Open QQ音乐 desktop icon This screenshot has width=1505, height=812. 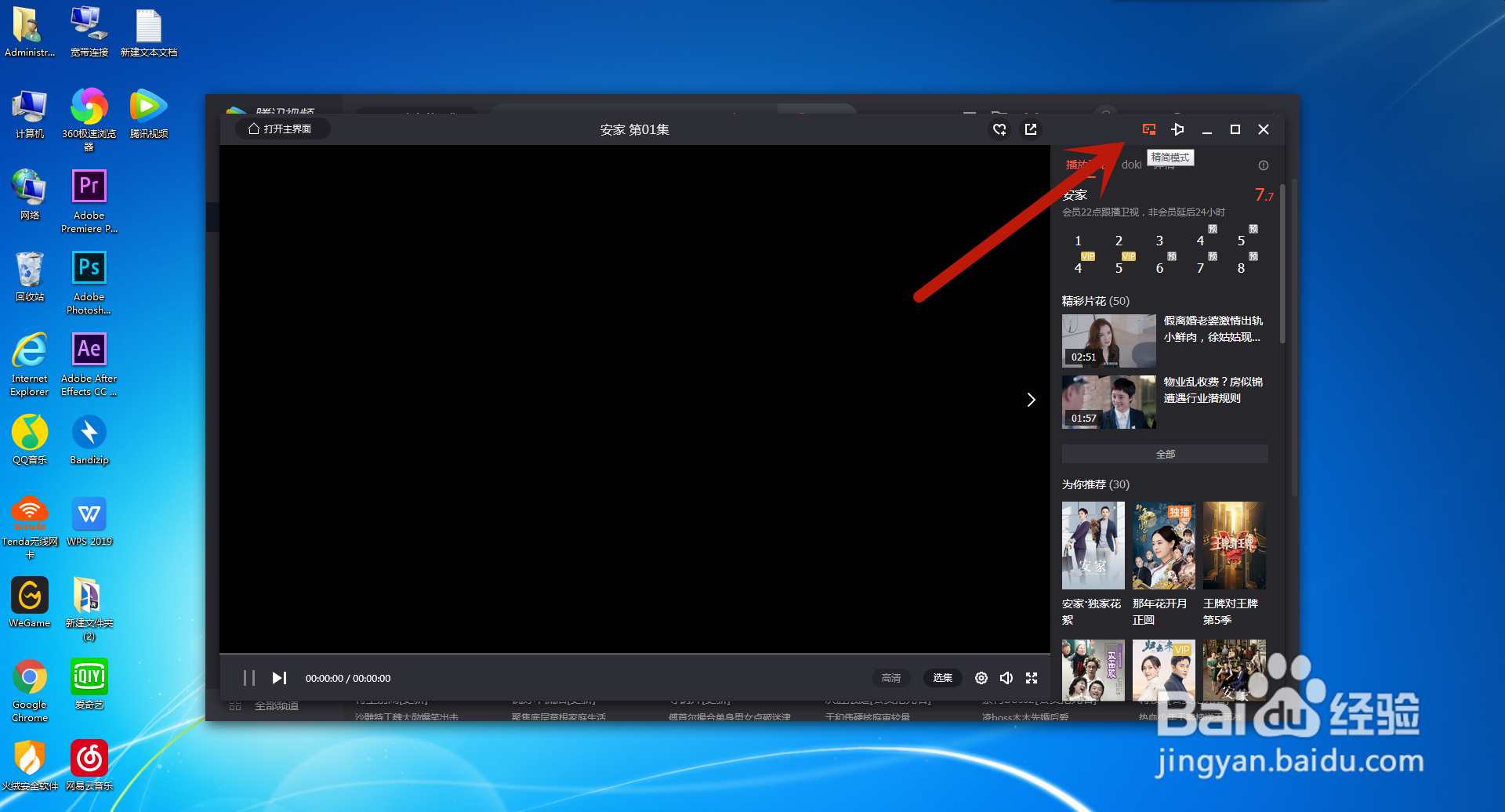(30, 440)
